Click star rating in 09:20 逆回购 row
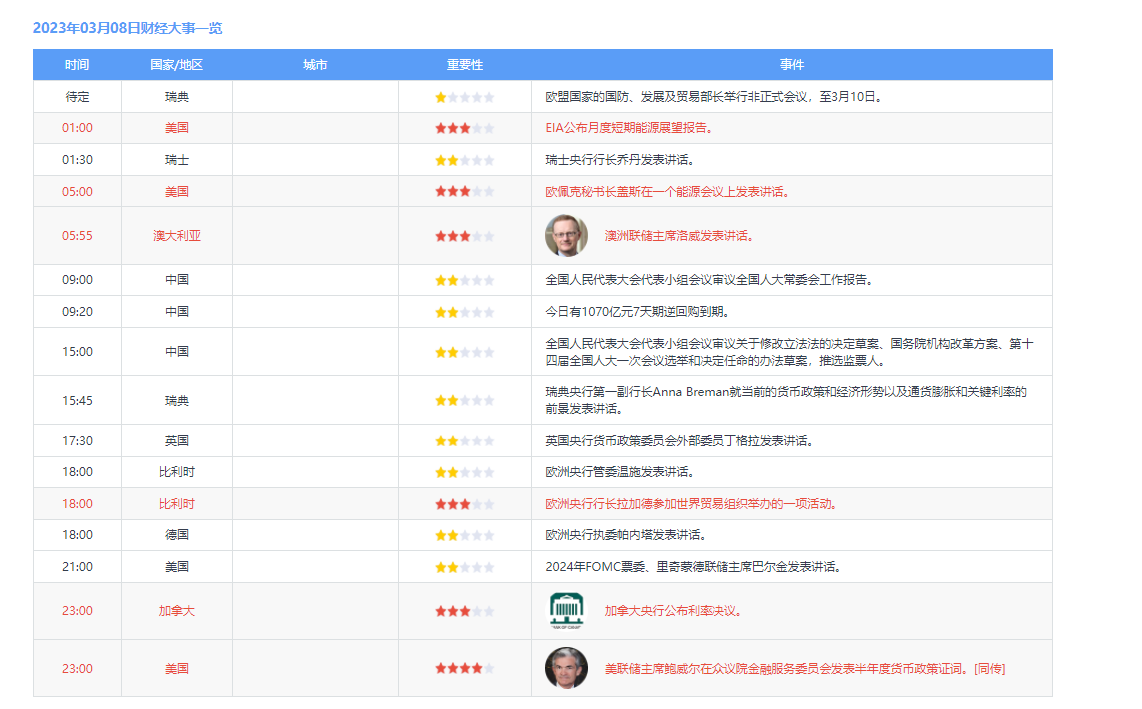This screenshot has width=1142, height=709. [x=465, y=313]
